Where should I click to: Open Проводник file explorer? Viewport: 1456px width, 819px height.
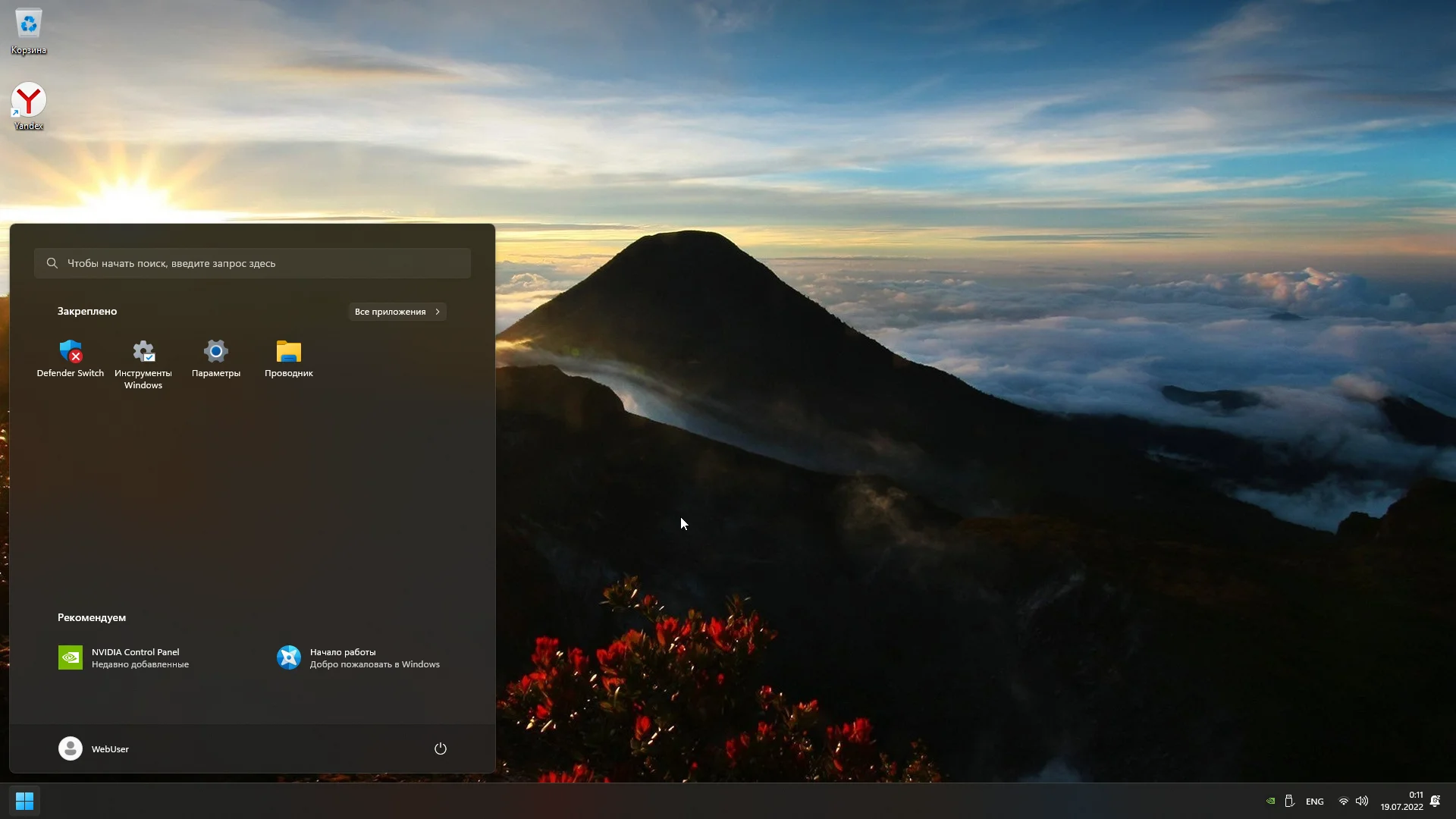tap(289, 359)
